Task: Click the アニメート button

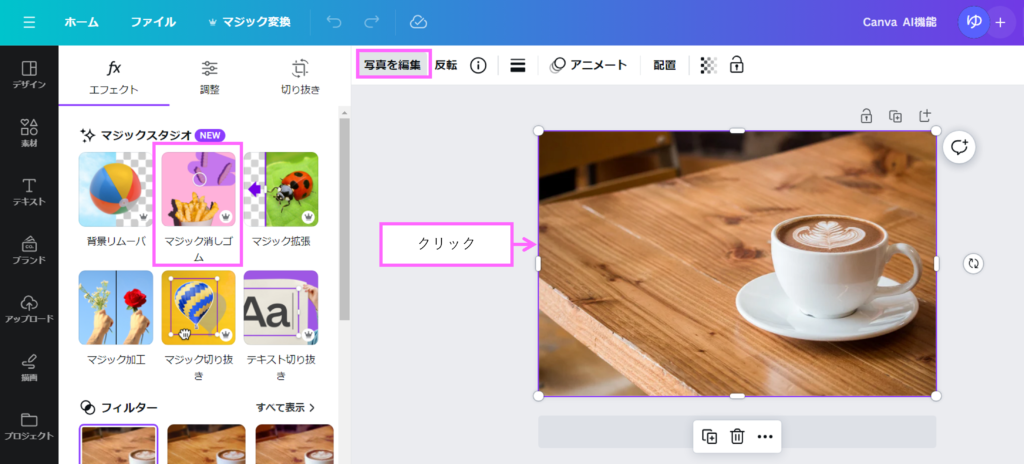Action: (x=589, y=65)
